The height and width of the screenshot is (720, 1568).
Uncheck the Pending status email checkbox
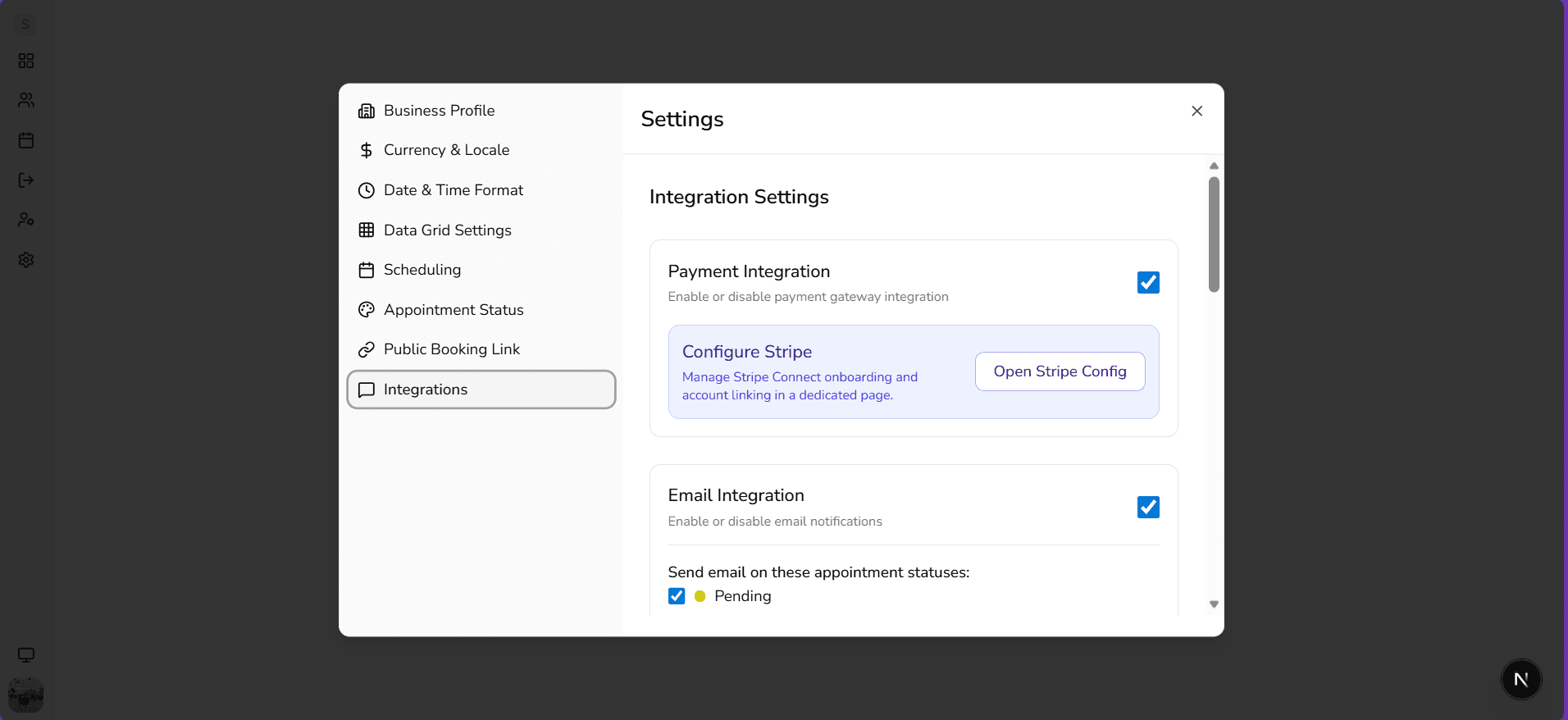(x=677, y=596)
